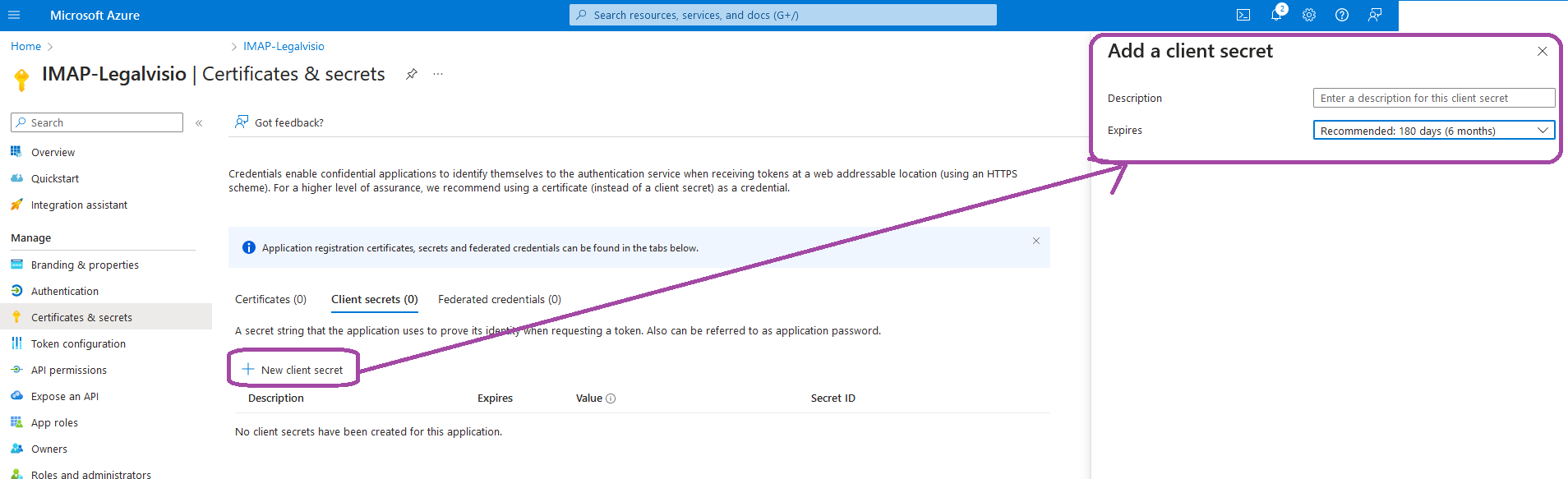The height and width of the screenshot is (479, 1568).
Task: Click the Description column header
Action: coord(276,398)
